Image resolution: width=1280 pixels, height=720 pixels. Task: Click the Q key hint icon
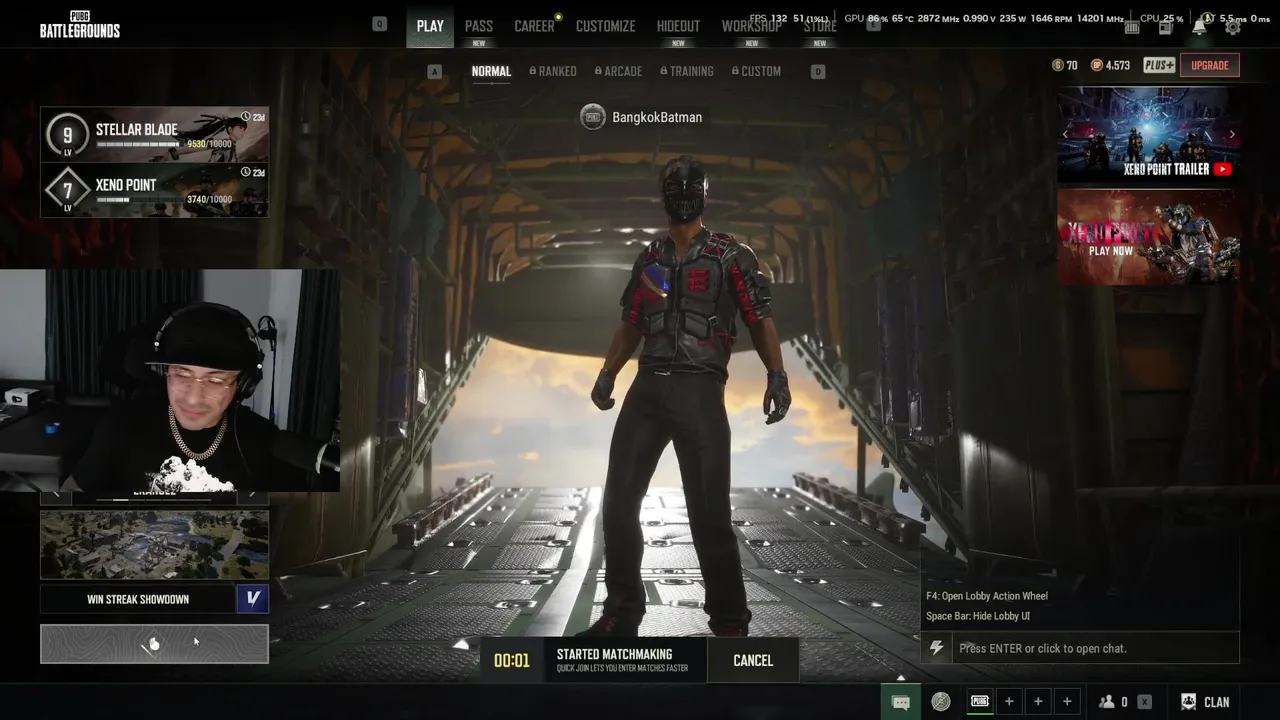pyautogui.click(x=379, y=24)
